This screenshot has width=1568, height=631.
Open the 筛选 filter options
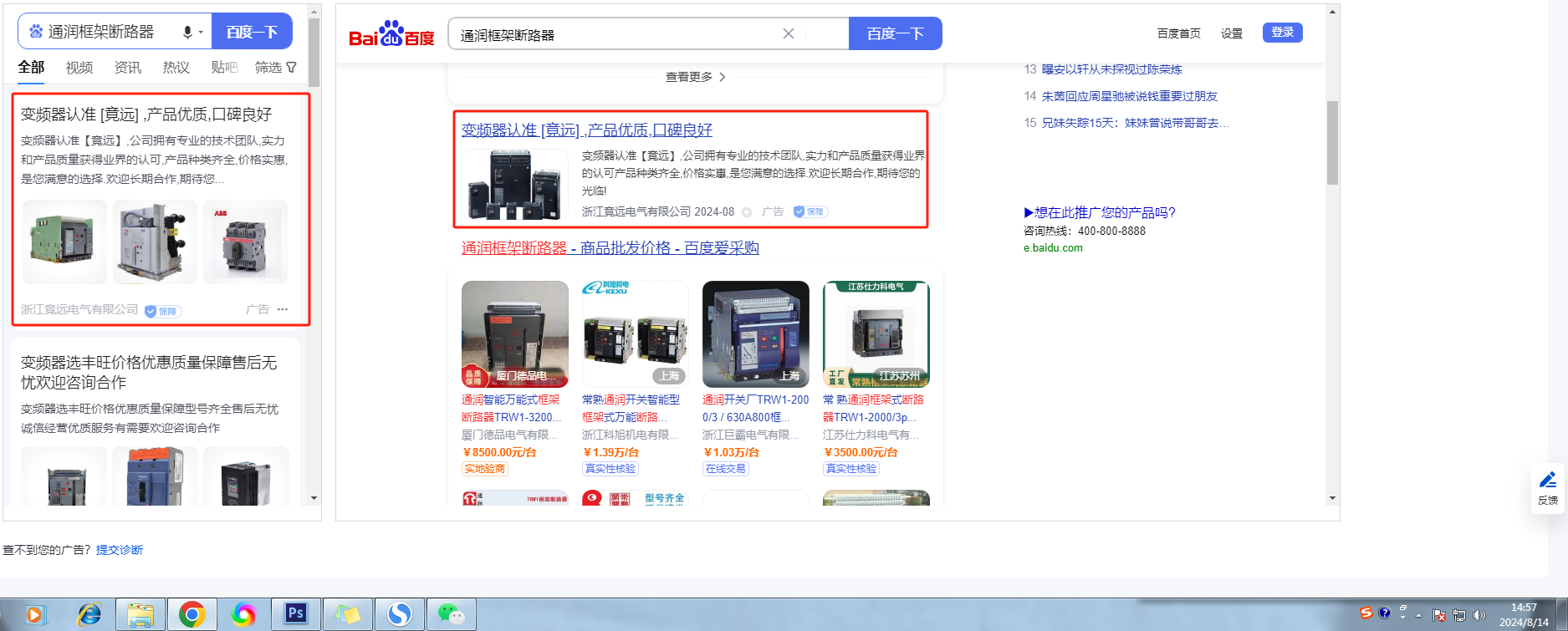click(x=275, y=68)
